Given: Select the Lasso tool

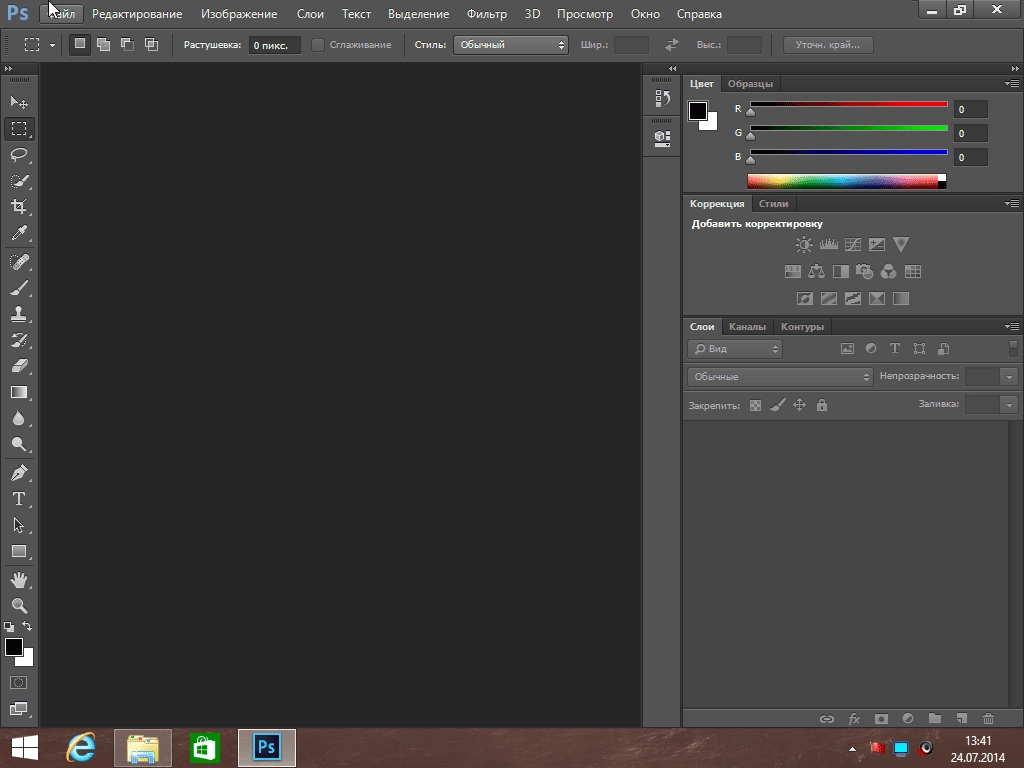Looking at the screenshot, I should 19,155.
